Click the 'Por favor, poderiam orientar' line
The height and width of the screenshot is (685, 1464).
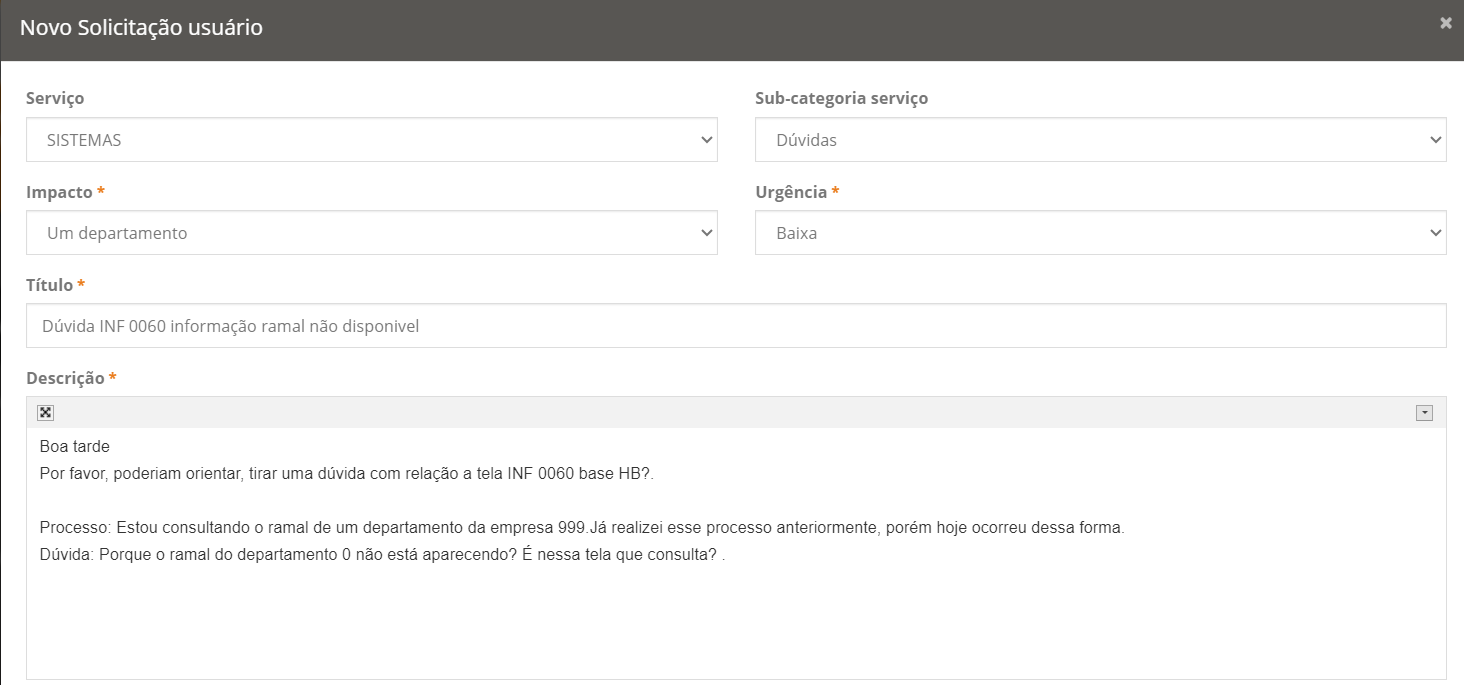point(346,474)
